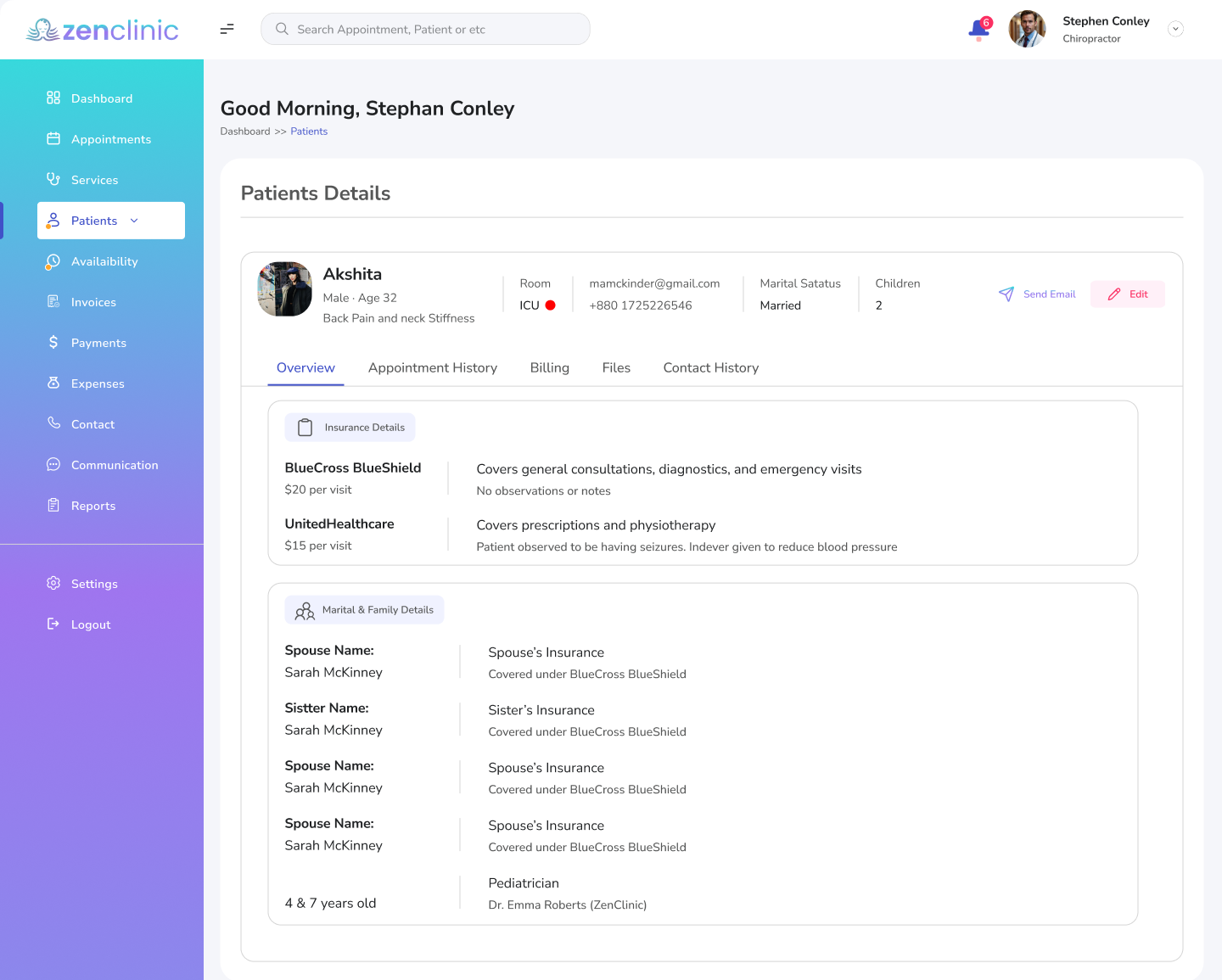Click the phone number +880 1725226546
Image resolution: width=1222 pixels, height=980 pixels.
[x=641, y=305]
